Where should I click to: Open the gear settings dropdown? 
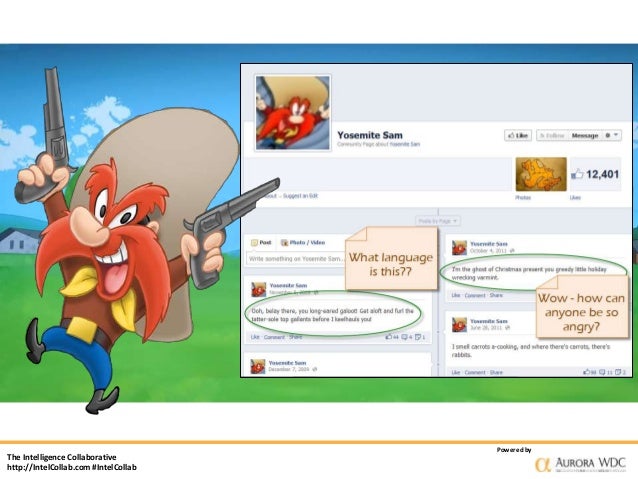click(611, 136)
